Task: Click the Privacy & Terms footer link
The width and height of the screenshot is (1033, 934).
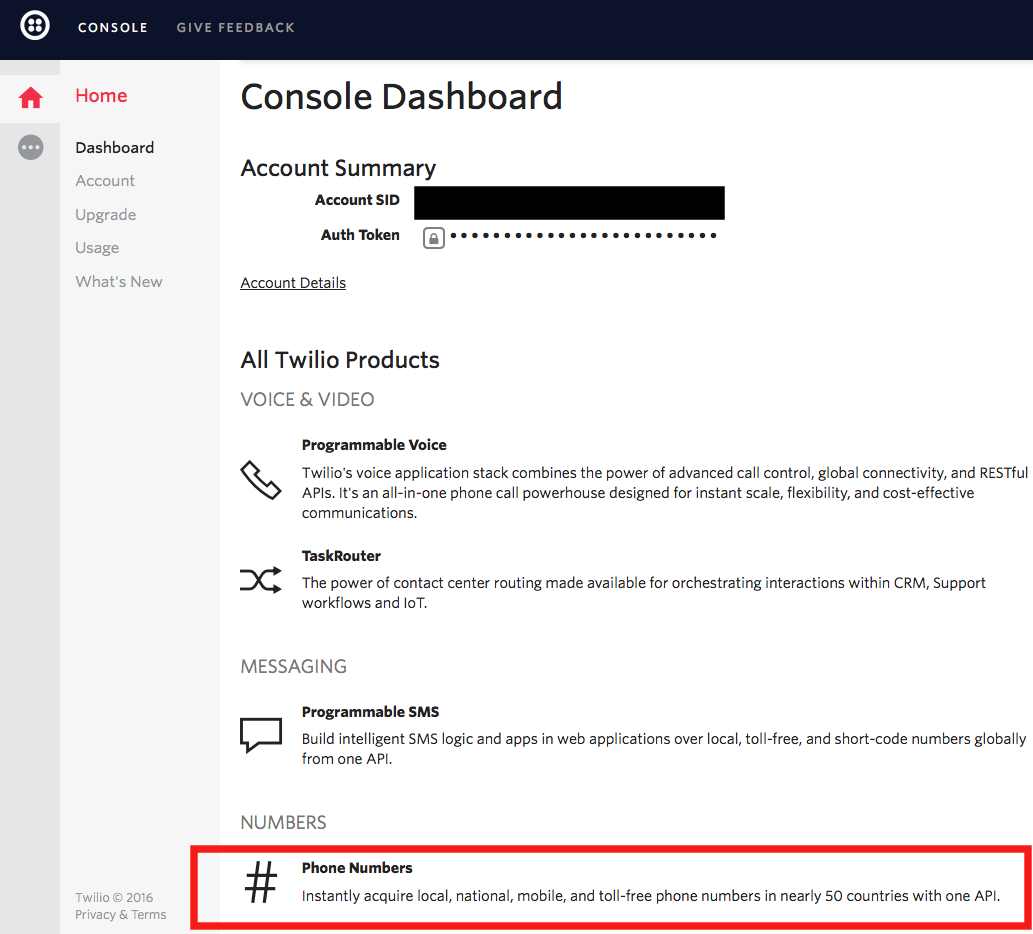Action: pyautogui.click(x=121, y=914)
